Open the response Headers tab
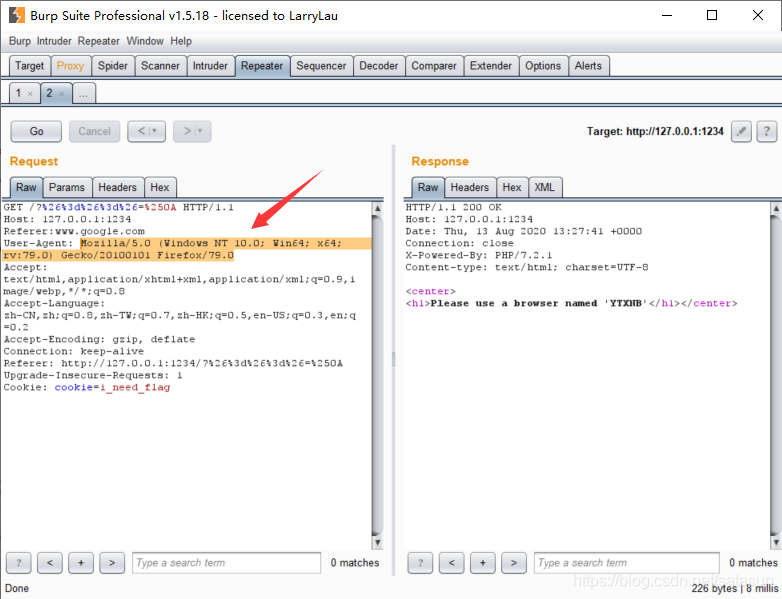 point(469,188)
